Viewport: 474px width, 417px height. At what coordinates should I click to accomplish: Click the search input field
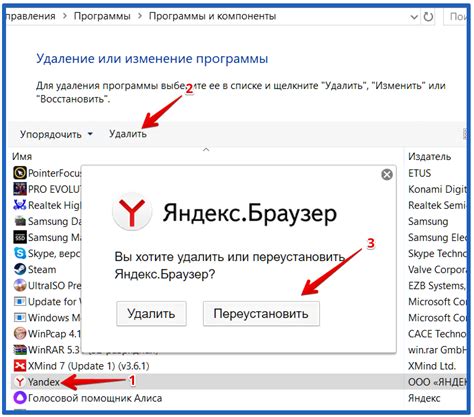point(455,16)
